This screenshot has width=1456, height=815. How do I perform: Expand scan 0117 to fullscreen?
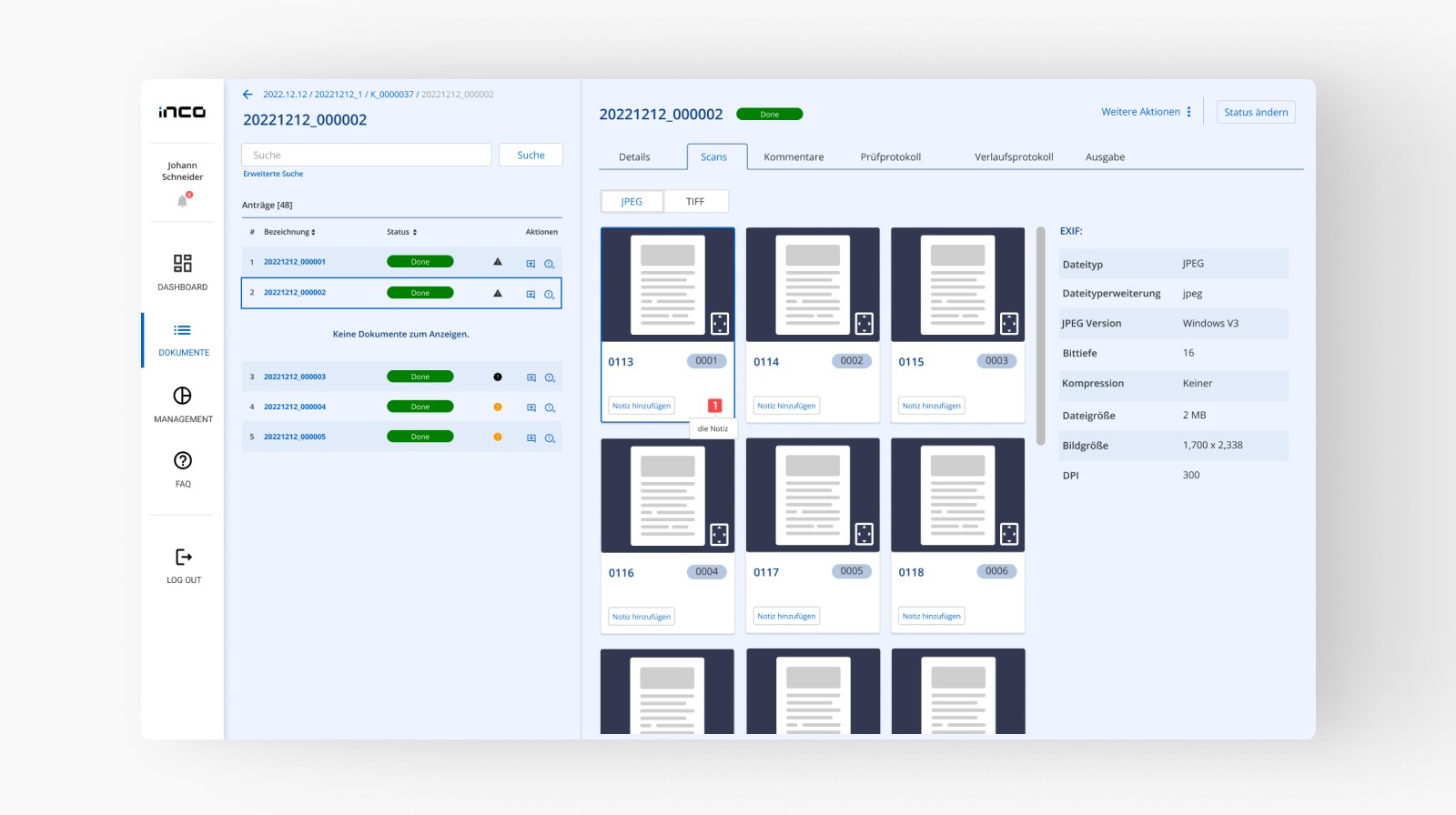(864, 534)
